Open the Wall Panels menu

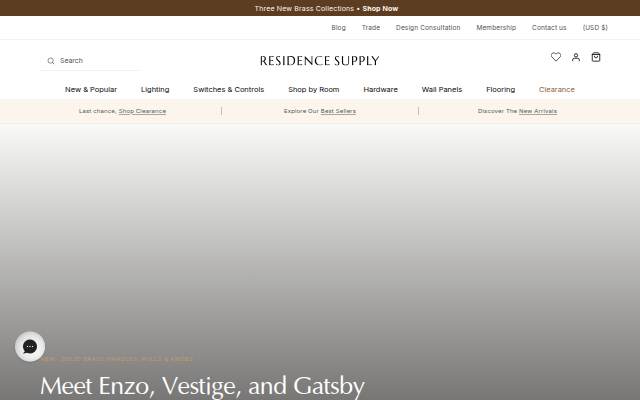tap(442, 89)
